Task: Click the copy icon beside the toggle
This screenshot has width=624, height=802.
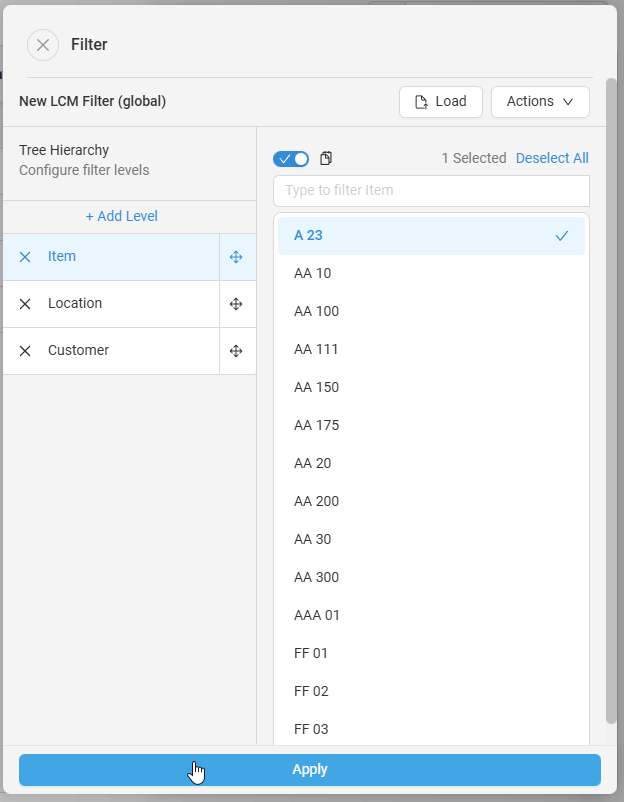Action: (x=326, y=159)
